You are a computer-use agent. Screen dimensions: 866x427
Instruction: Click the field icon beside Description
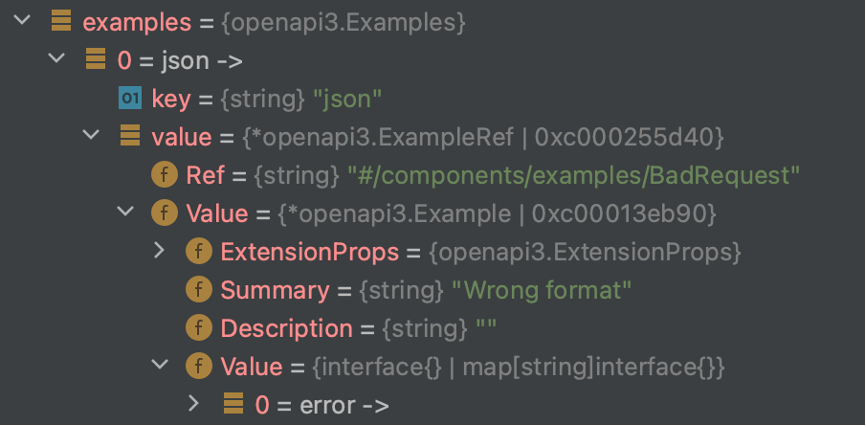199,328
